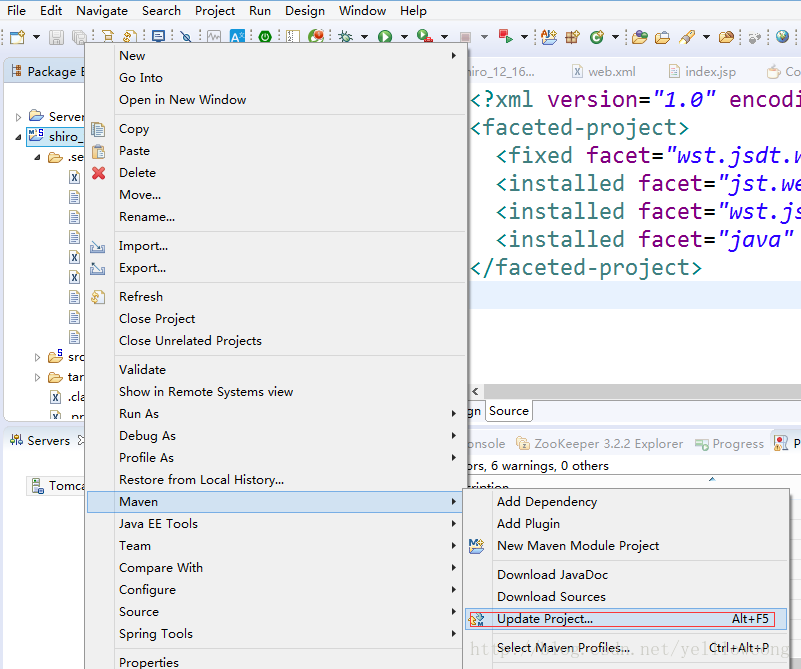
Task: Click the Update Project Maven icon
Action: [x=477, y=619]
